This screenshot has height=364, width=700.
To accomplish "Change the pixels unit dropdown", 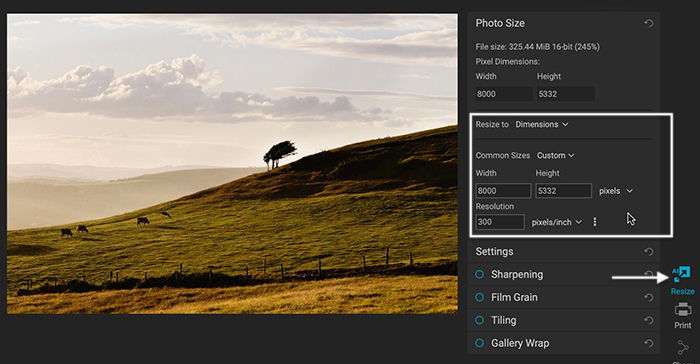I will pyautogui.click(x=616, y=191).
